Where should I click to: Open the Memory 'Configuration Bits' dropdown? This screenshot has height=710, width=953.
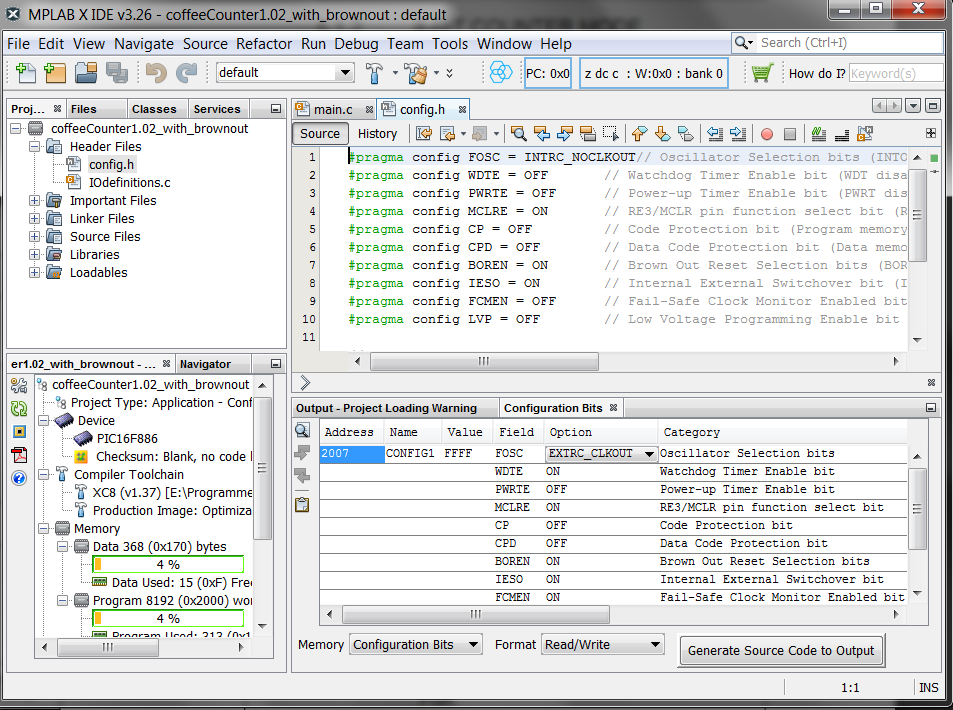tap(416, 644)
